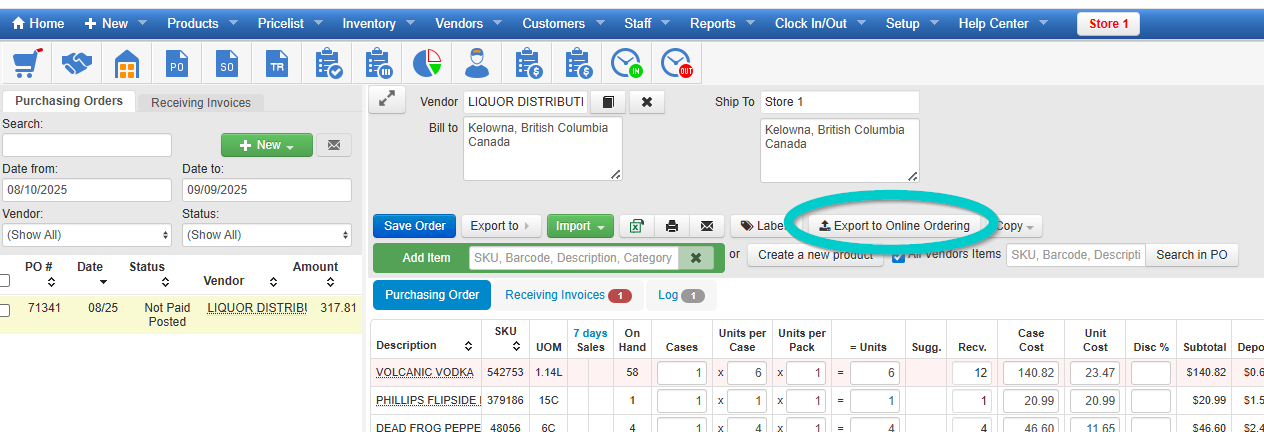
Task: Open the Vendor filter Show All dropdown
Action: click(x=86, y=234)
